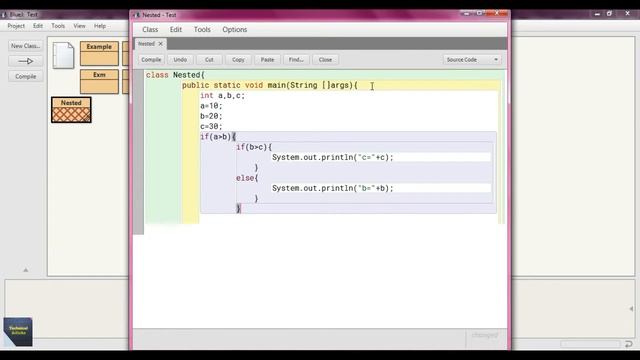
Task: Click the code line 'if(a>b){'
Action: 218,137
